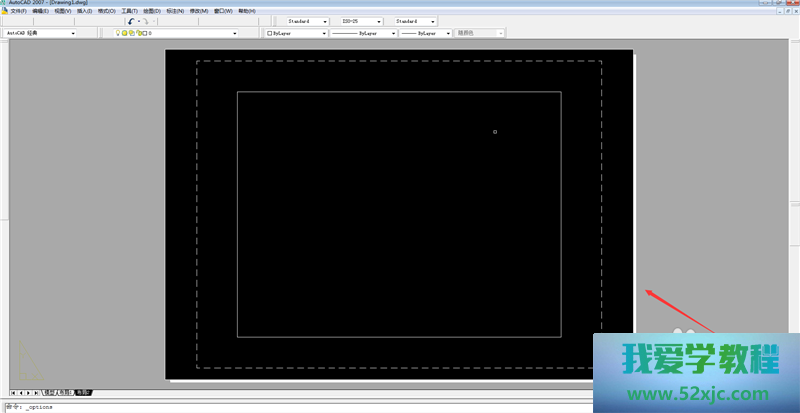Open the 工具(T) menu
The image size is (800, 413).
130,11
